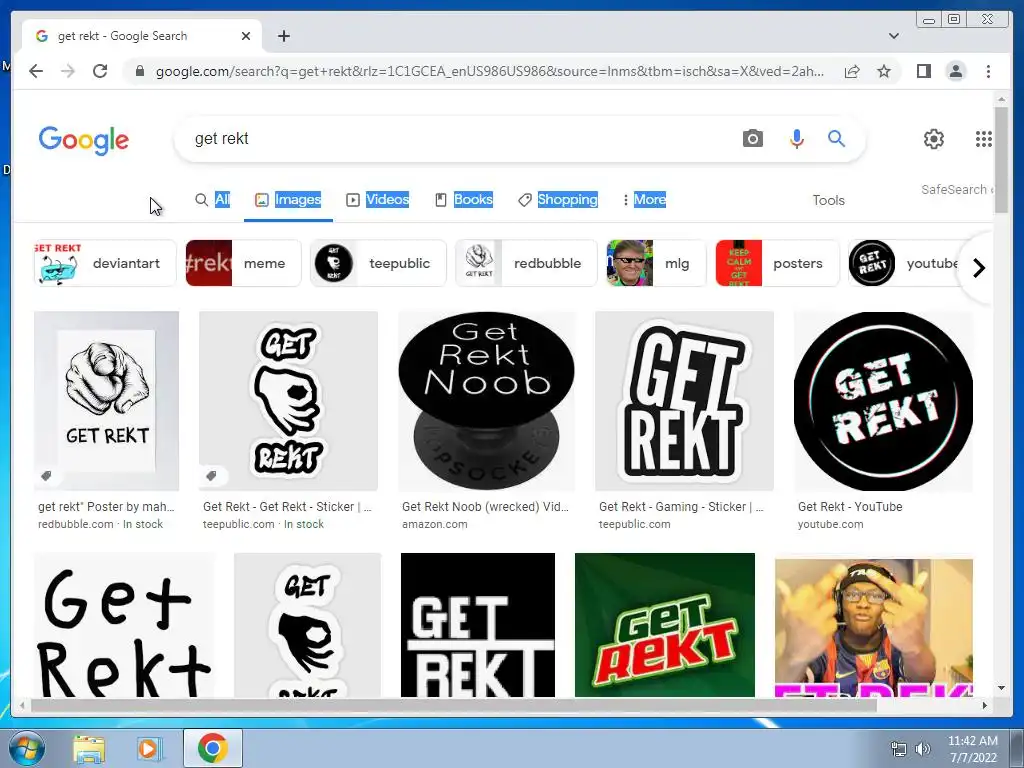Filter results with the mlg chip
The height and width of the screenshot is (768, 1024).
coord(656,263)
